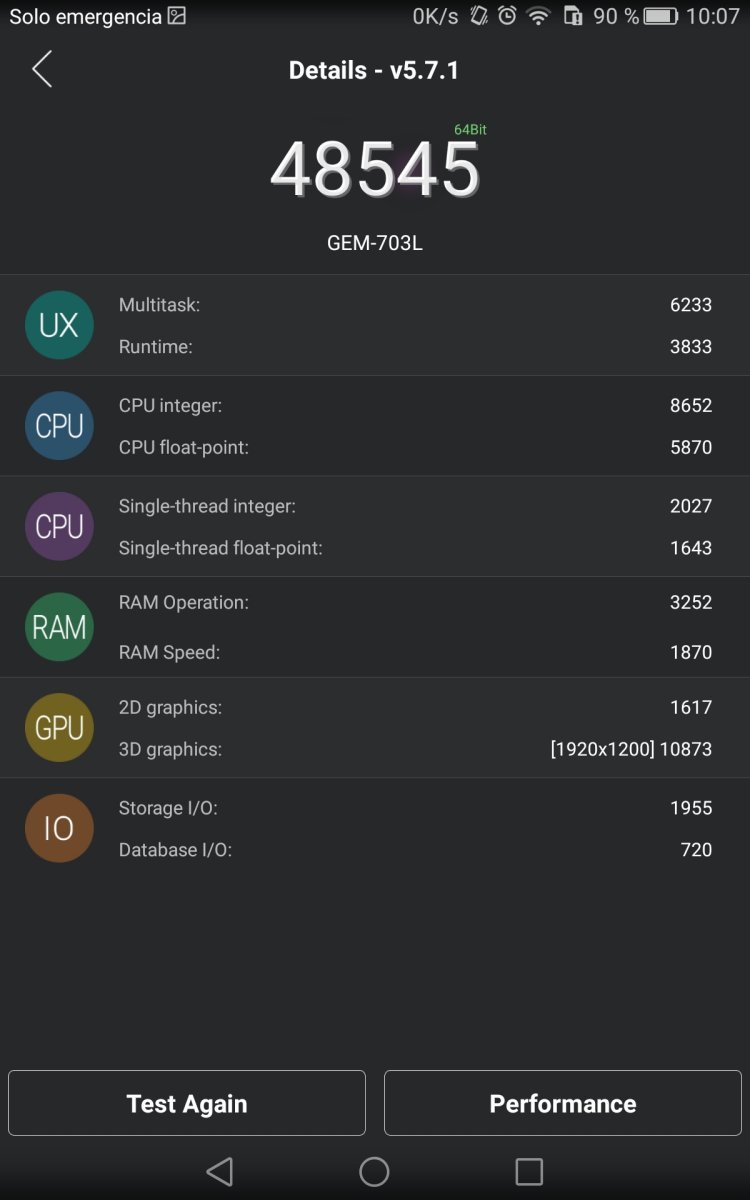Tap the back arrow icon
Image resolution: width=750 pixels, height=1200 pixels.
42,70
